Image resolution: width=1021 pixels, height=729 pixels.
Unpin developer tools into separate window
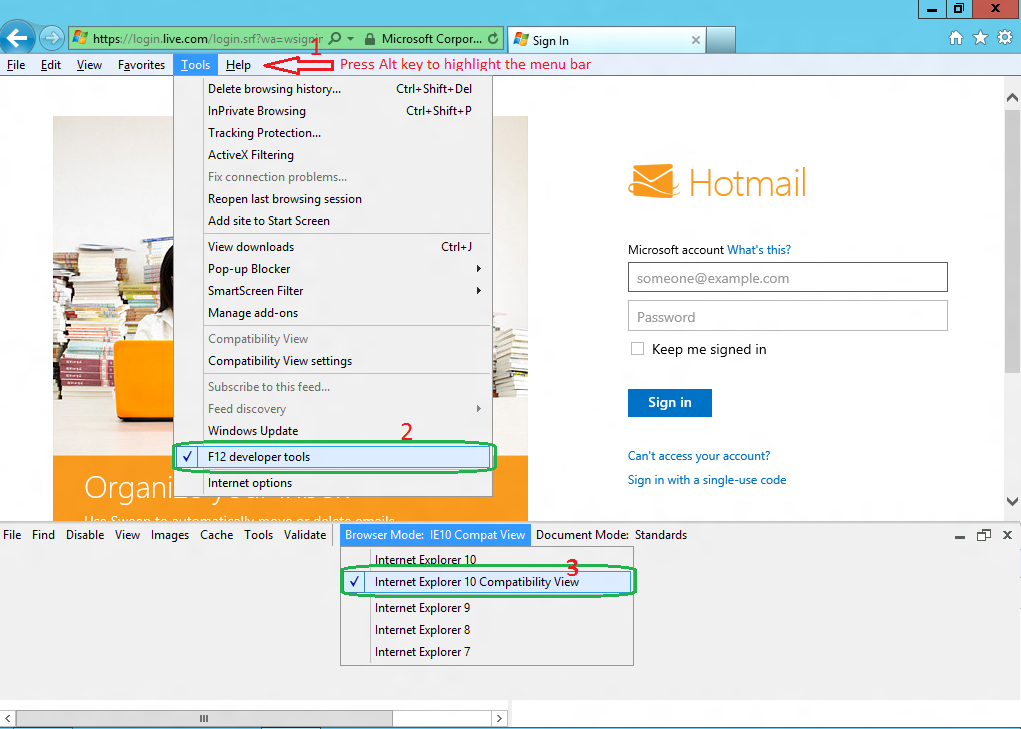(x=983, y=535)
